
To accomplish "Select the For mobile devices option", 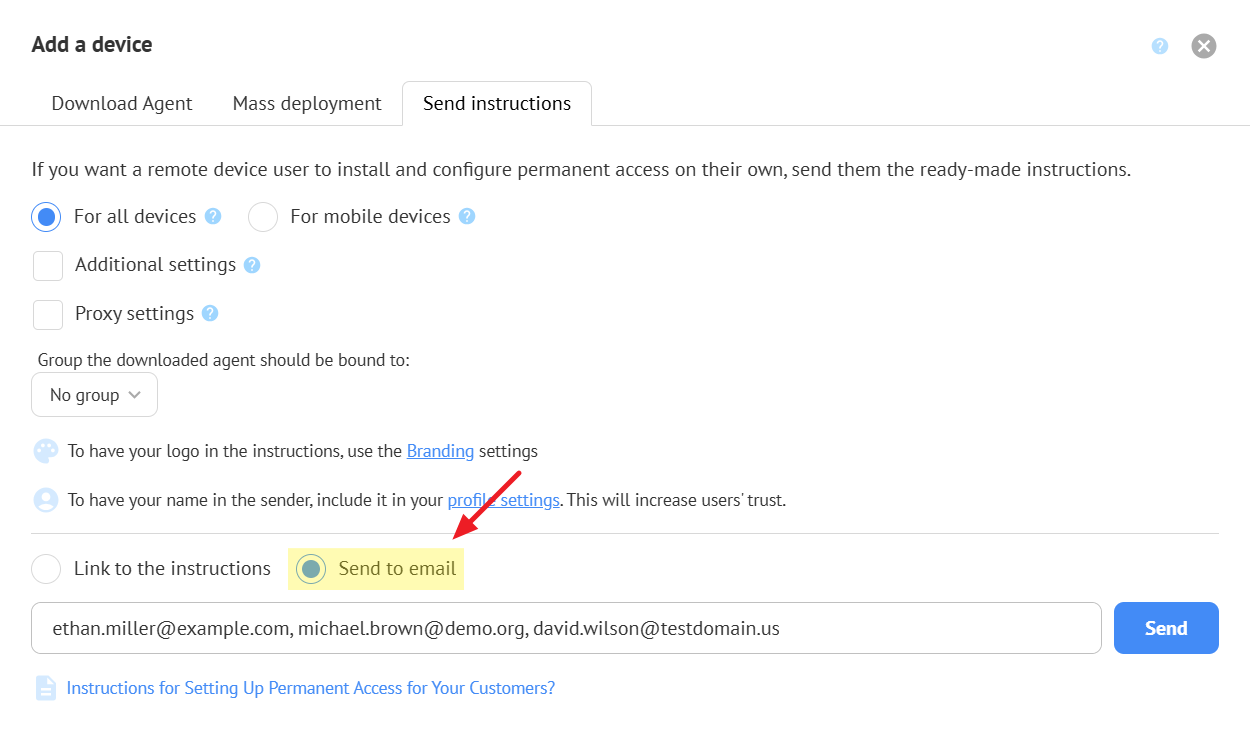I will click(x=263, y=217).
